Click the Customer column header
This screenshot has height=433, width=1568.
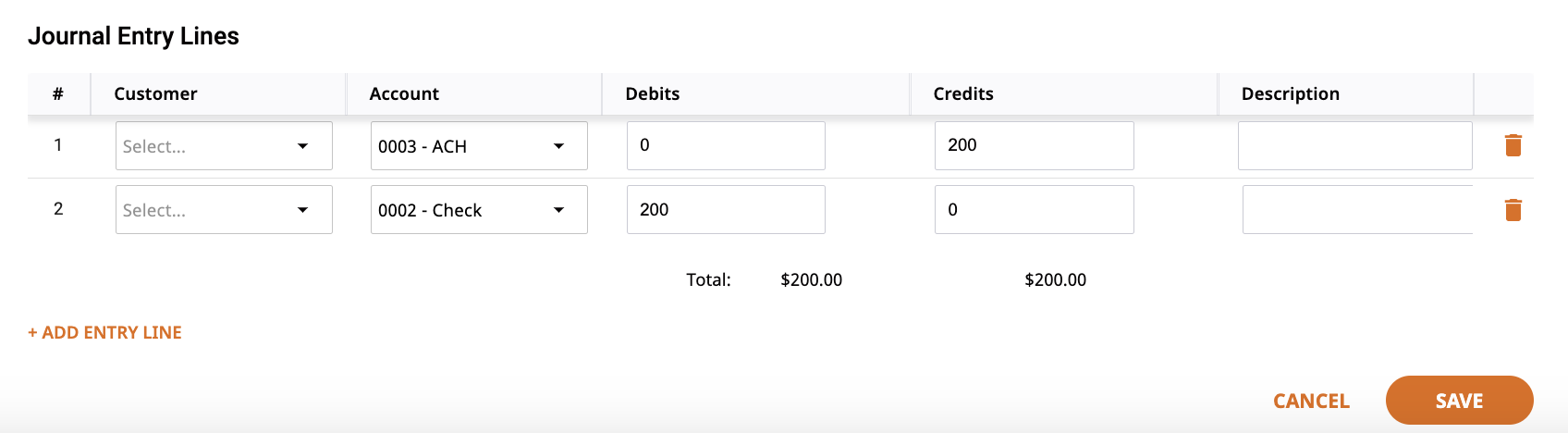pyautogui.click(x=155, y=93)
